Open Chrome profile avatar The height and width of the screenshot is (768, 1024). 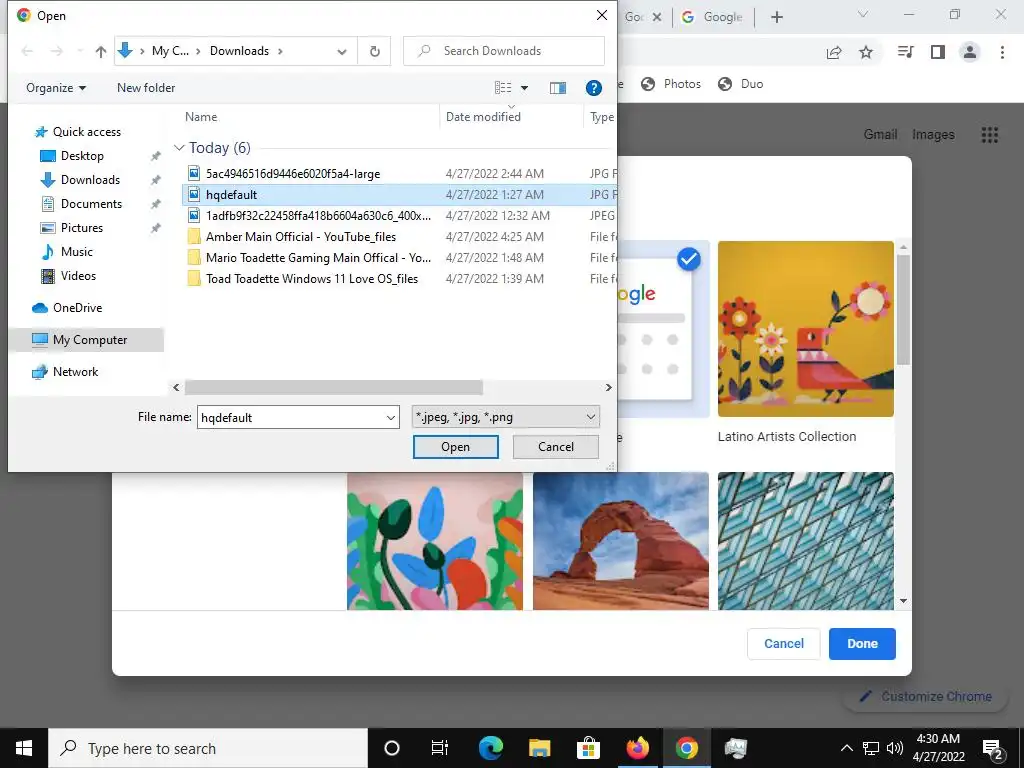pyautogui.click(x=970, y=52)
